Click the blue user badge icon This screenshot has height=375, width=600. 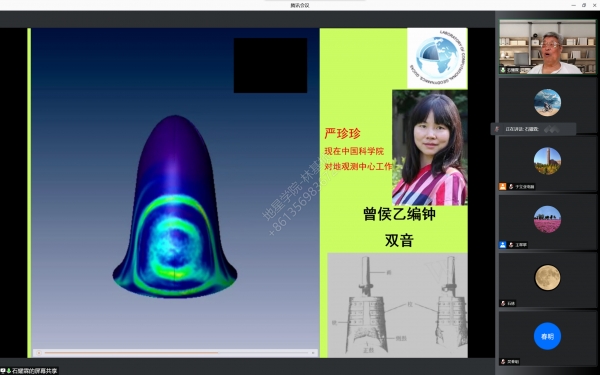click(502, 245)
